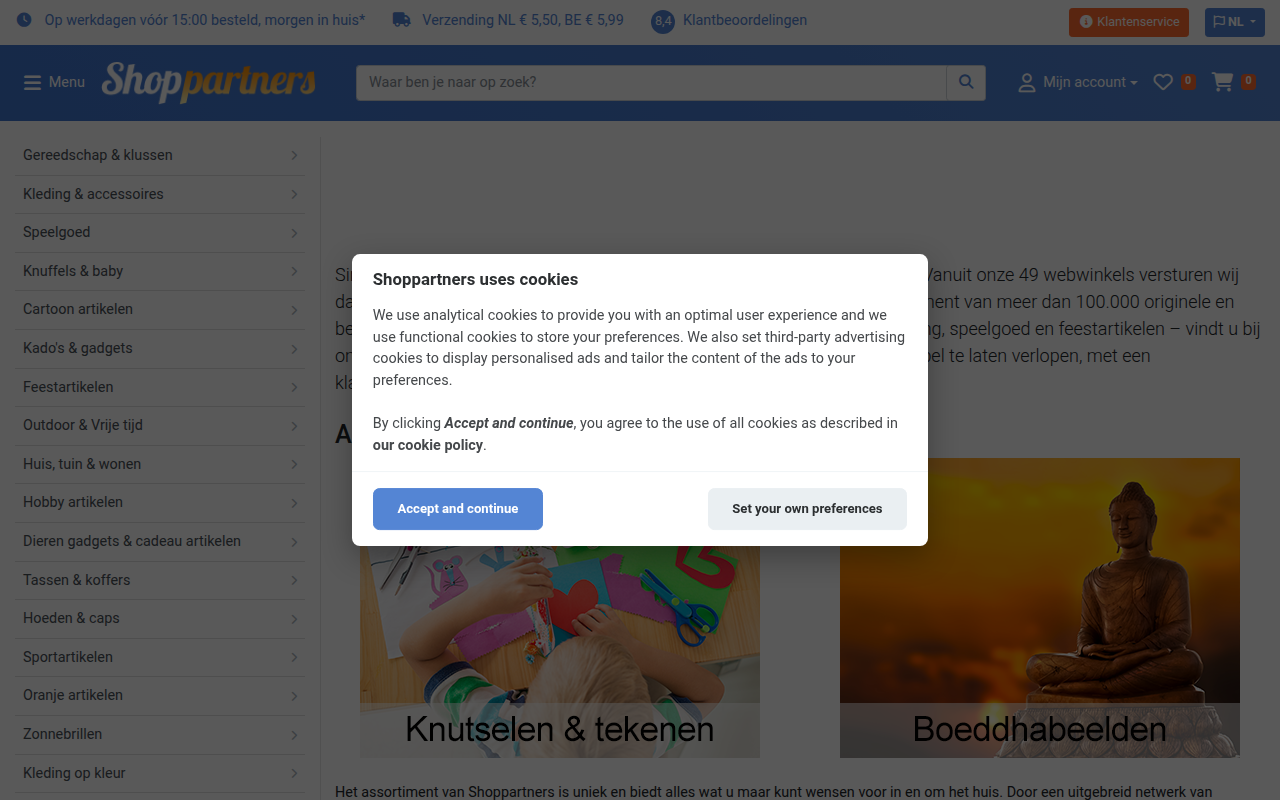Screen dimensions: 1280x800
Task: Open Dieren gadgets & cadeau artikelen
Action: (160, 541)
